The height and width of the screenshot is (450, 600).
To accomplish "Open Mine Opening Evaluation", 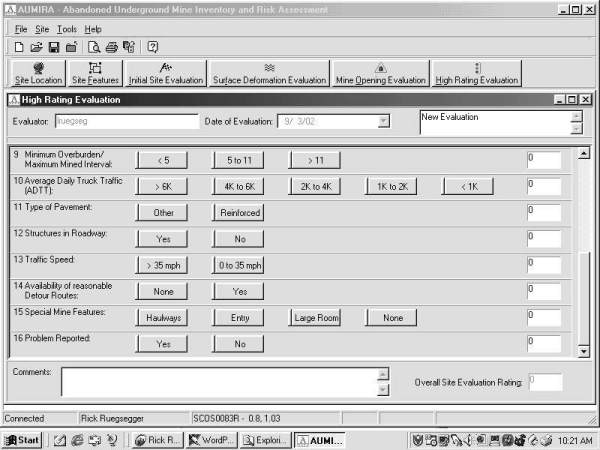I will [x=380, y=73].
